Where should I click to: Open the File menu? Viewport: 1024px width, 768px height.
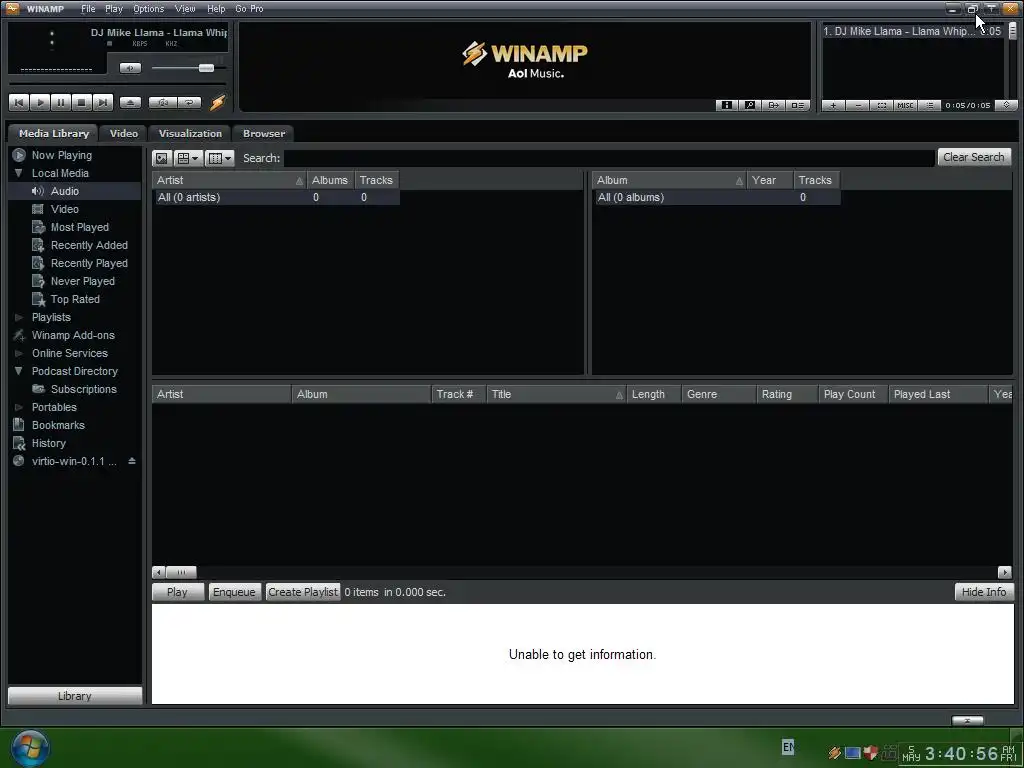pyautogui.click(x=88, y=8)
